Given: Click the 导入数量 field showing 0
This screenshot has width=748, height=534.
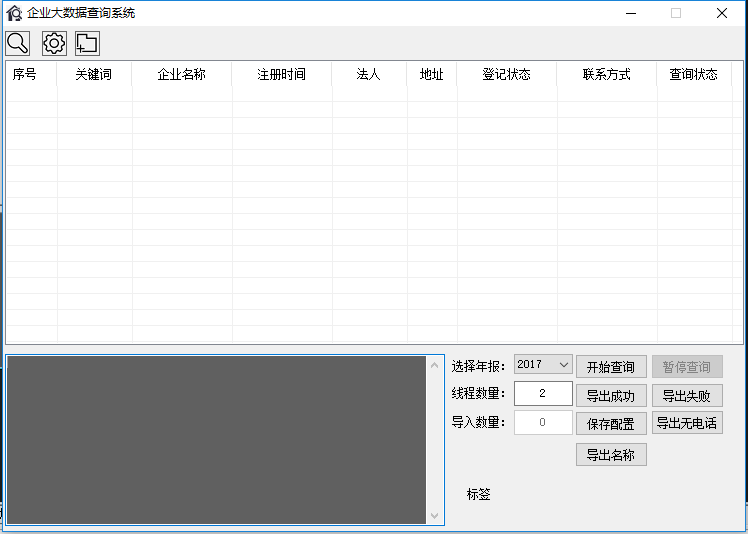Looking at the screenshot, I should 543,422.
